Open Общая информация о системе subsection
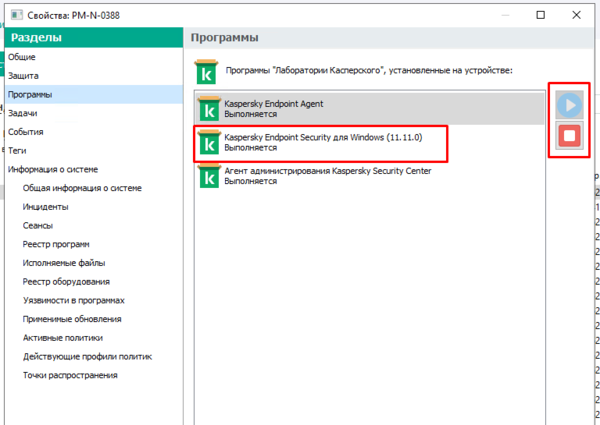The height and width of the screenshot is (425, 600). click(82, 188)
